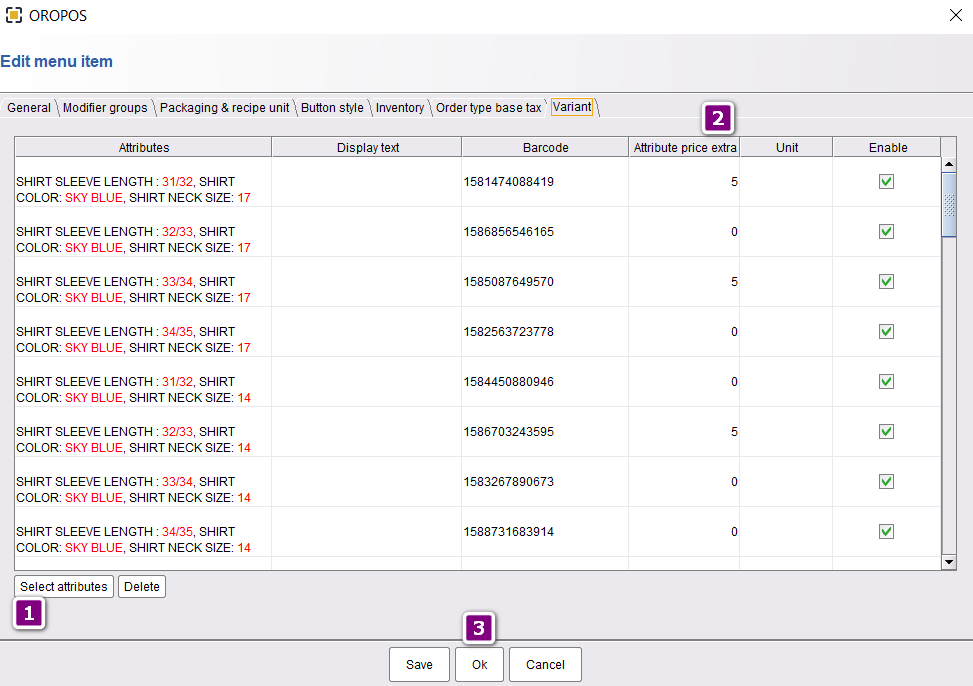Click the OROPOS application icon
This screenshot has width=973, height=686.
point(14,15)
